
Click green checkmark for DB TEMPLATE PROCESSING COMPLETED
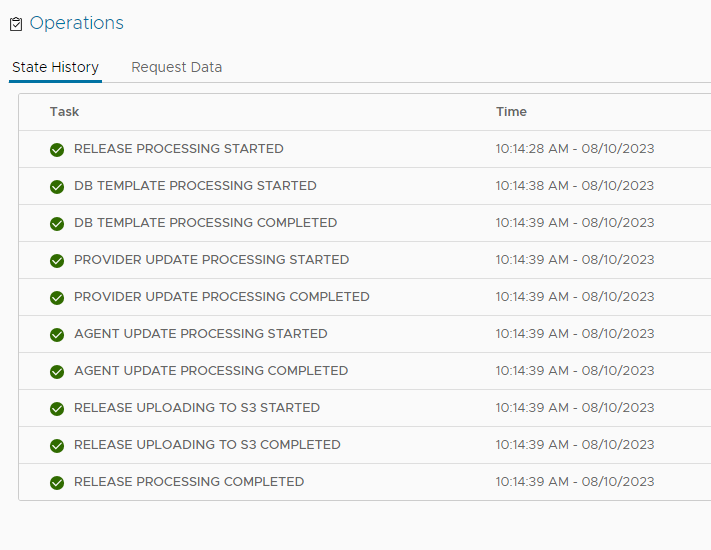57,223
